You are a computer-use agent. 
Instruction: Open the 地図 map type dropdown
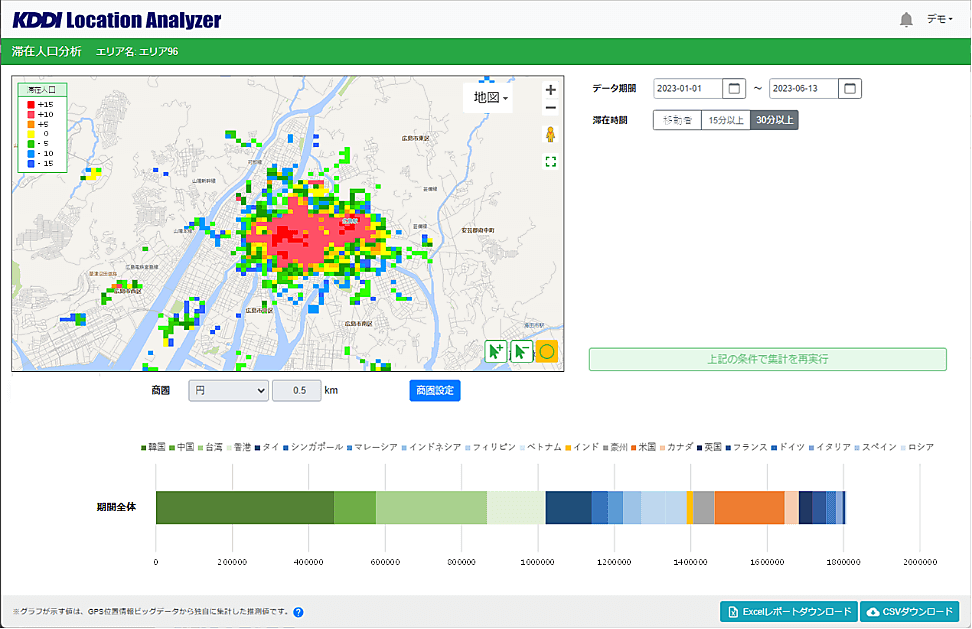[x=490, y=98]
